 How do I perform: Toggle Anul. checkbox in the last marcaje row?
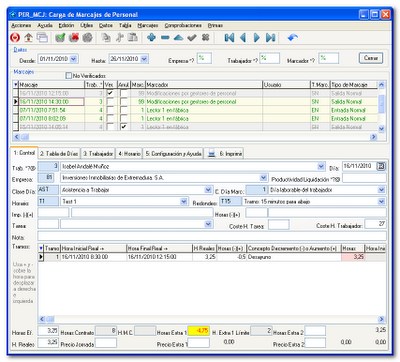tap(123, 127)
